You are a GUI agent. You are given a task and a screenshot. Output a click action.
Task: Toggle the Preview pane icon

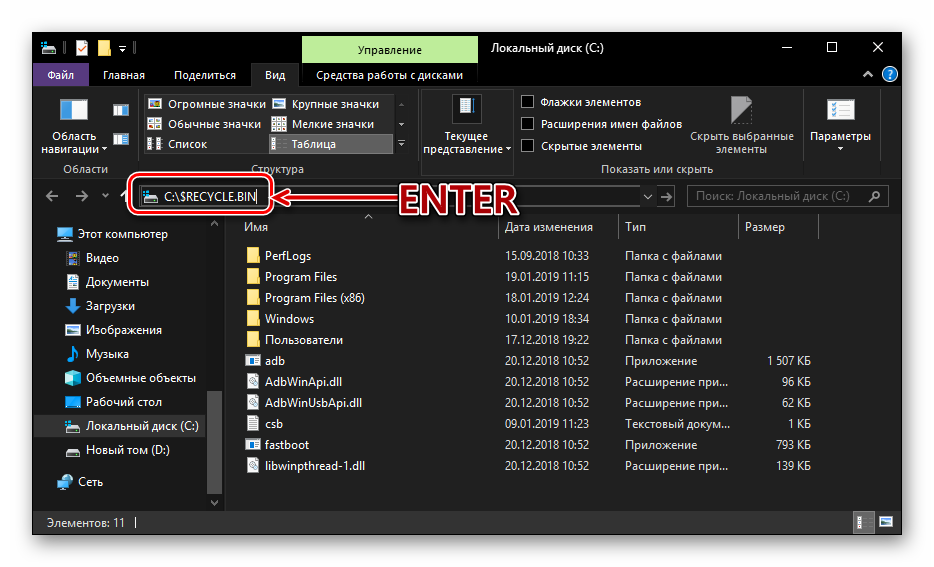121,110
